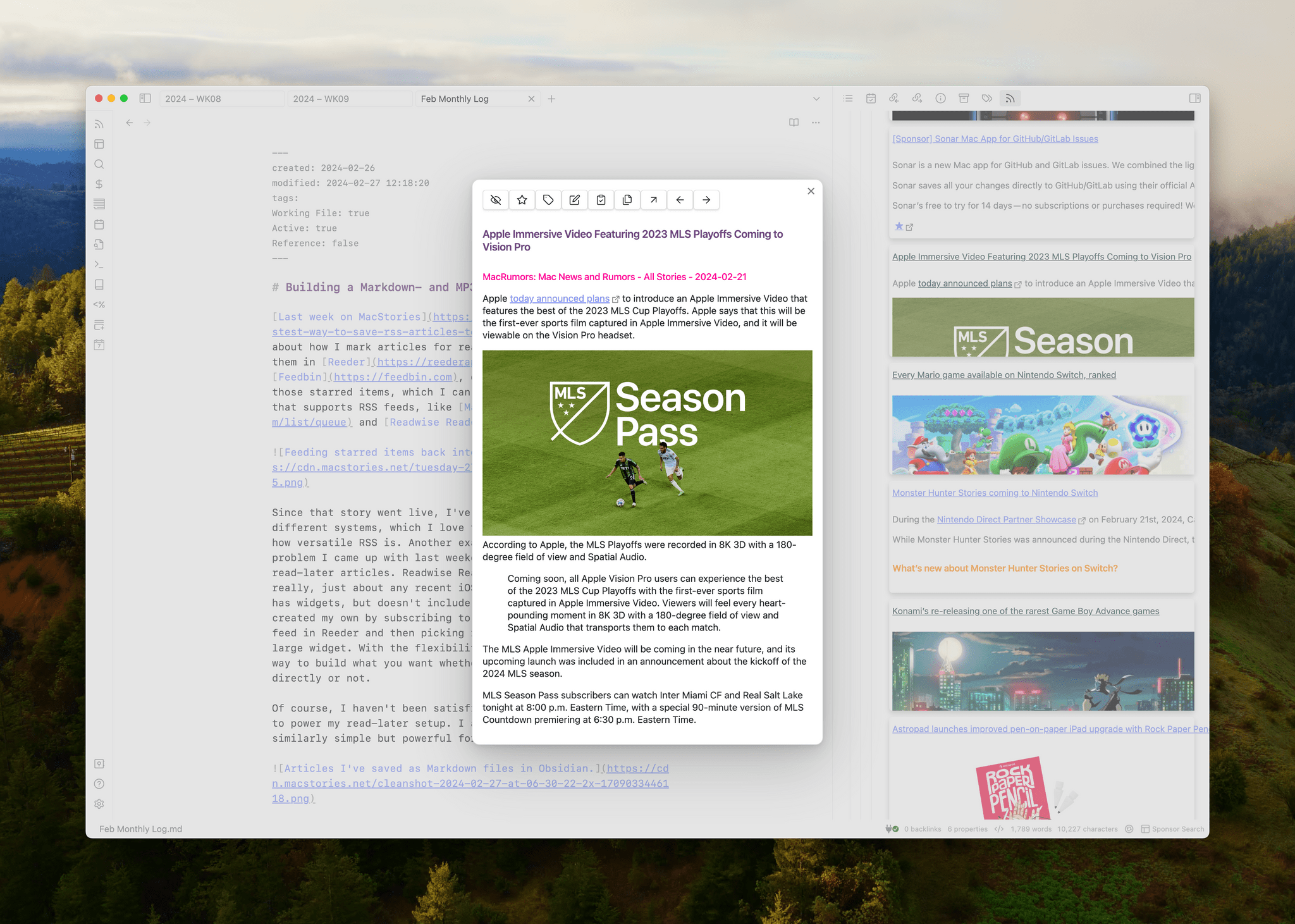Screen dimensions: 1295x924
Task: Click the layout table icon in left ribbon
Action: pyautogui.click(x=99, y=144)
